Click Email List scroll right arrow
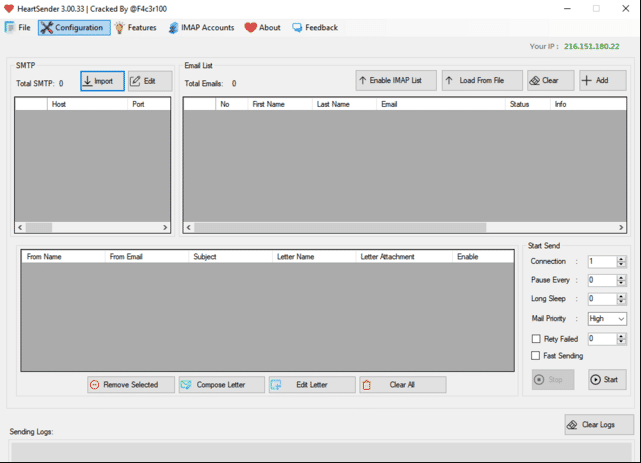 (x=621, y=227)
